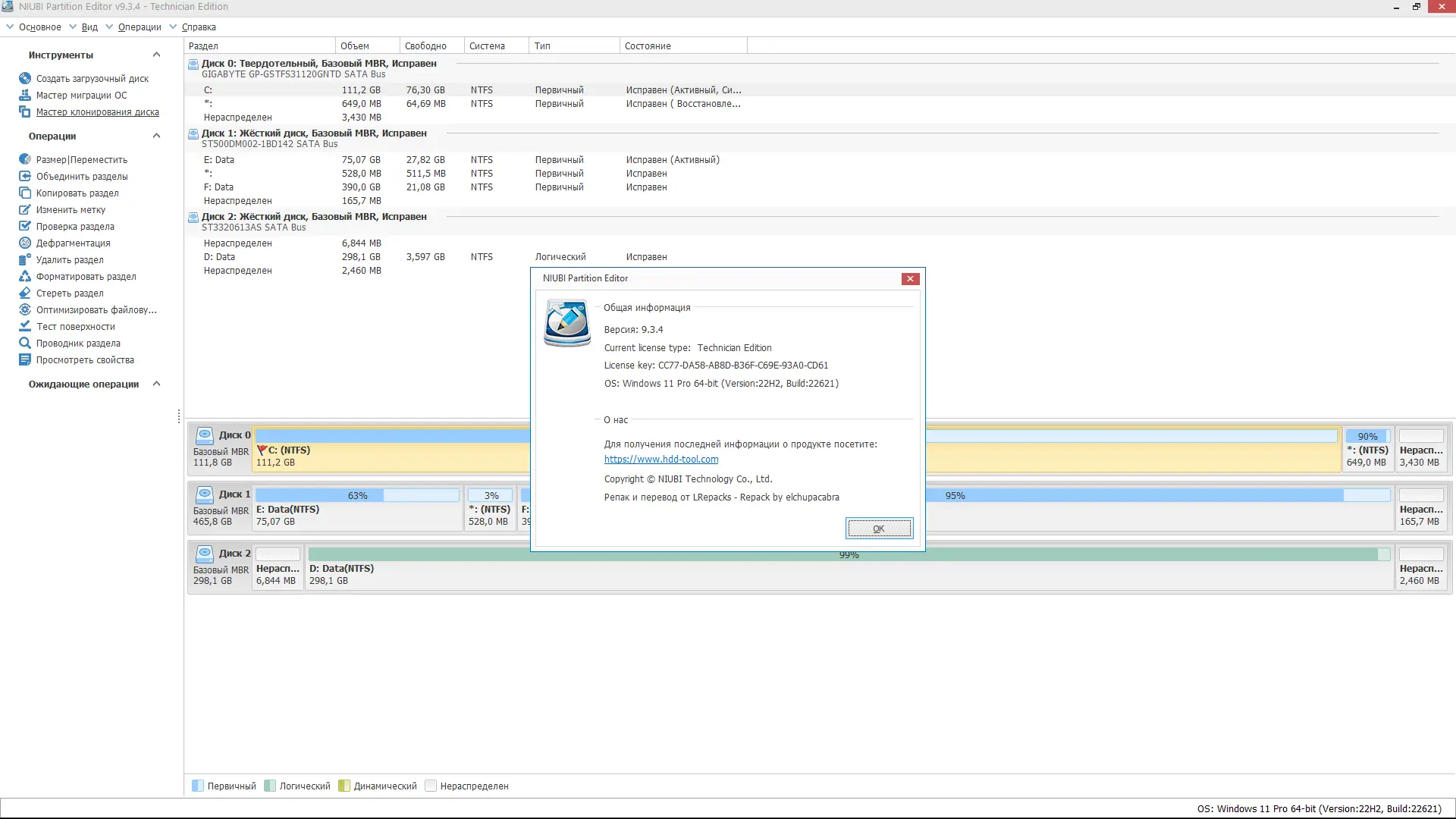
Task: Click the Create bootable disk icon
Action: [x=25, y=78]
